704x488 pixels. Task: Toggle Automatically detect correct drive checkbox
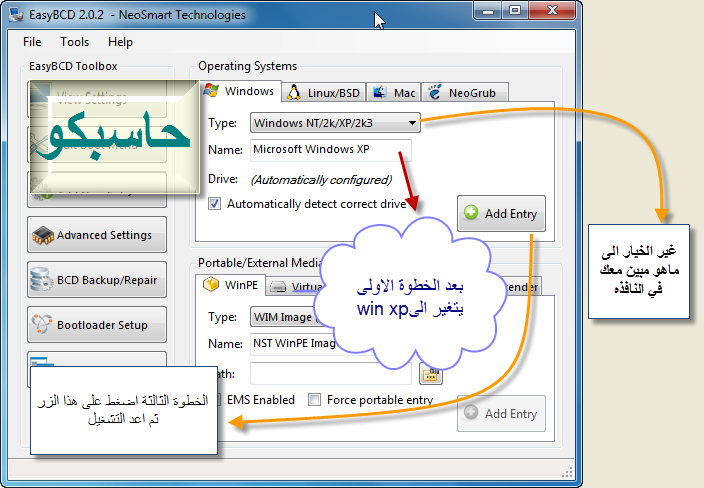[214, 204]
